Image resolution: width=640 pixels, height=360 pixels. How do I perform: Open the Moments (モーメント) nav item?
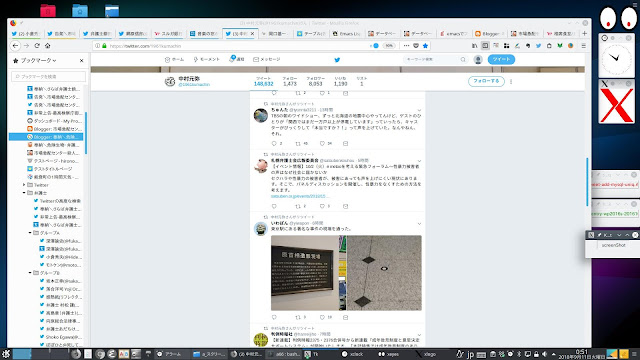click(x=207, y=60)
